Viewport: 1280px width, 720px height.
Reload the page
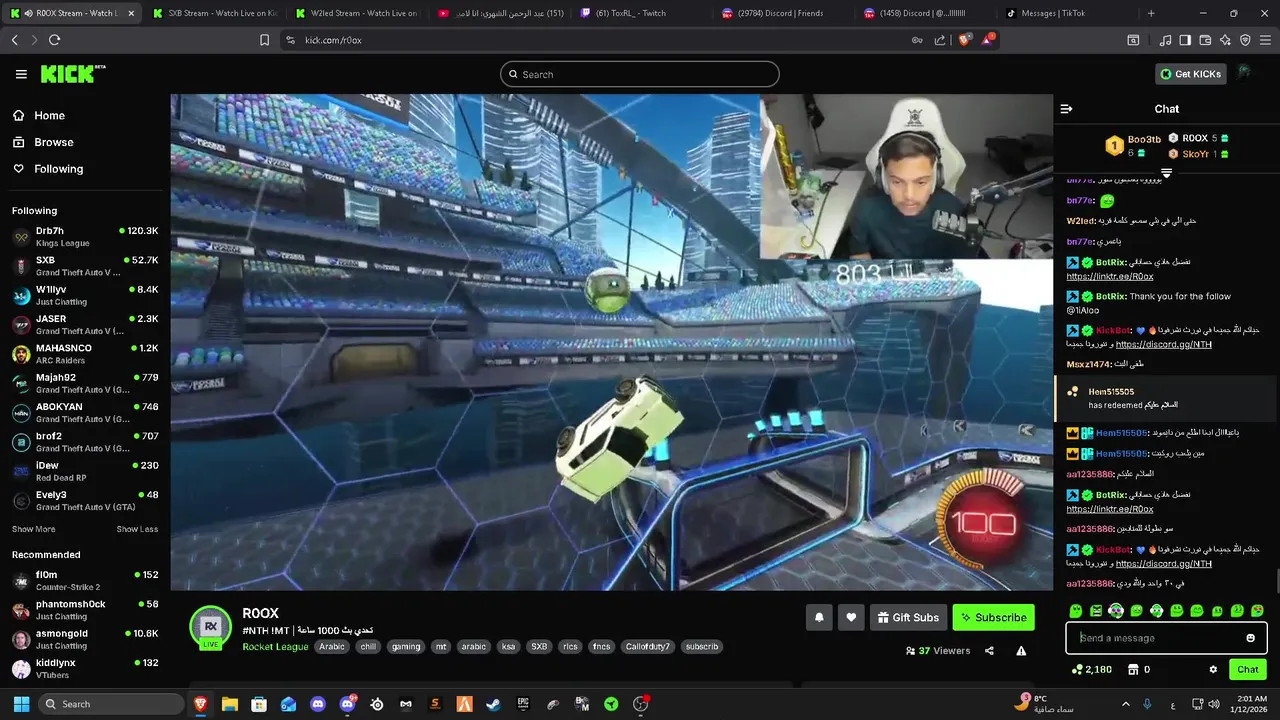[x=54, y=40]
